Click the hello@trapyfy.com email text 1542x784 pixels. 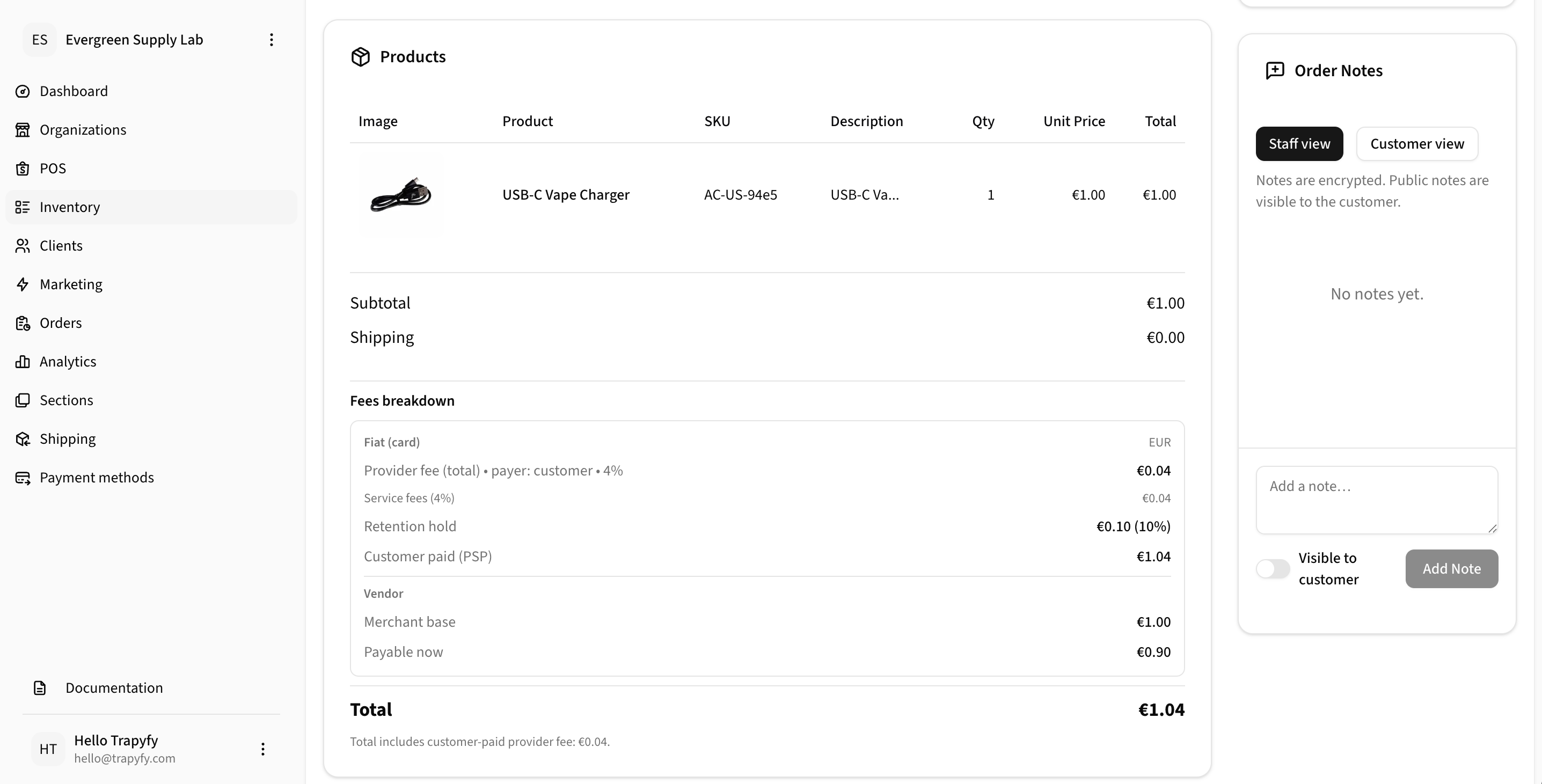(125, 758)
